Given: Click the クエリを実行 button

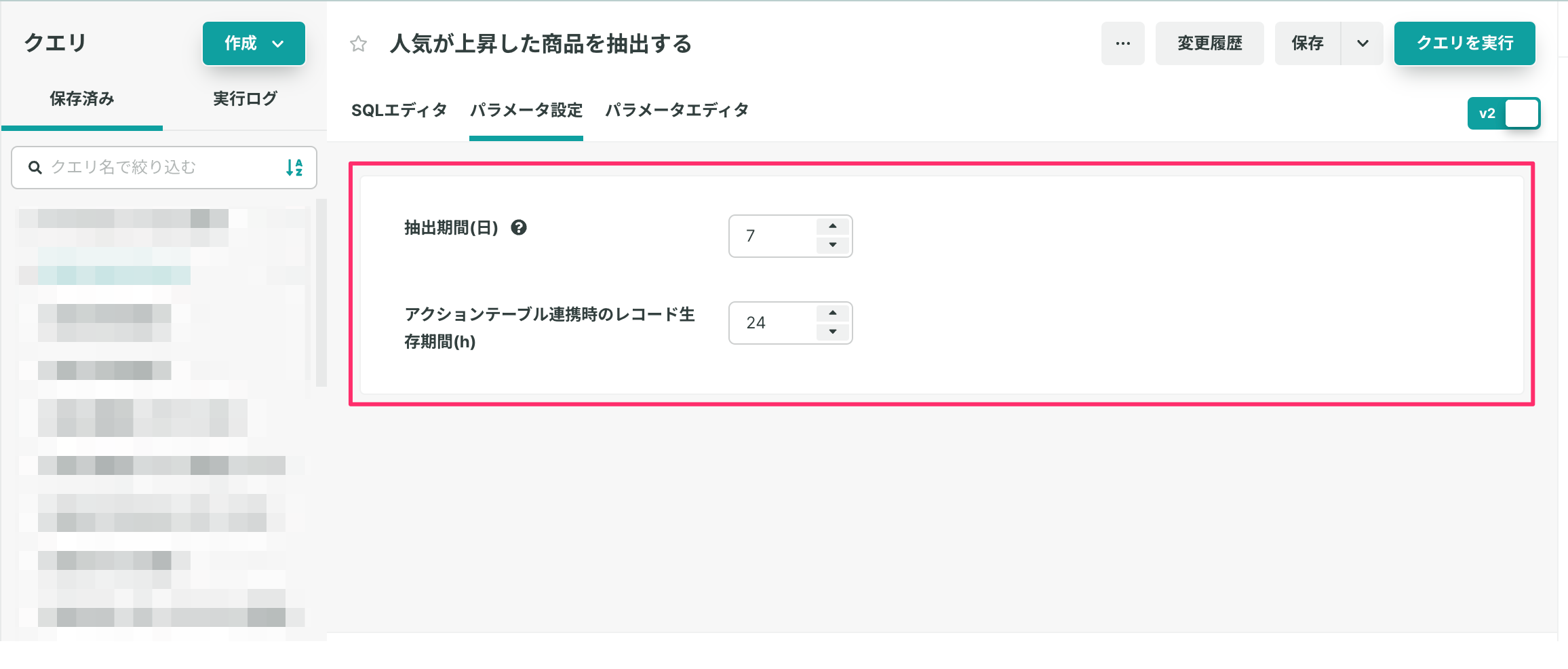Looking at the screenshot, I should [1465, 43].
